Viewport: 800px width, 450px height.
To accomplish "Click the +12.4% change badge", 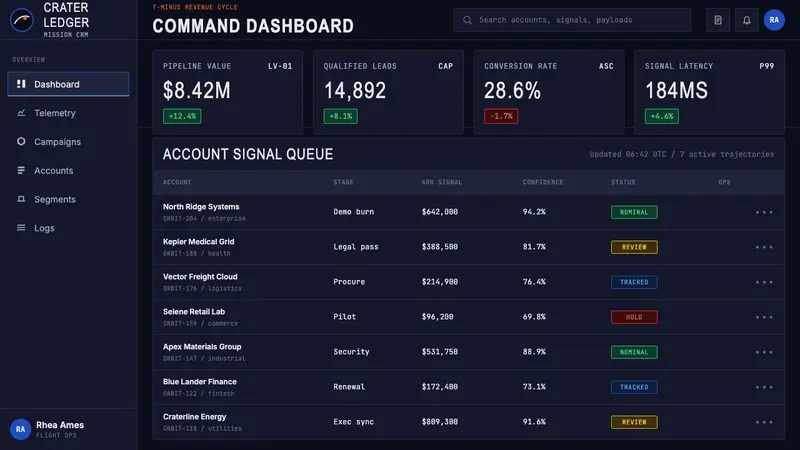I will pyautogui.click(x=182, y=116).
